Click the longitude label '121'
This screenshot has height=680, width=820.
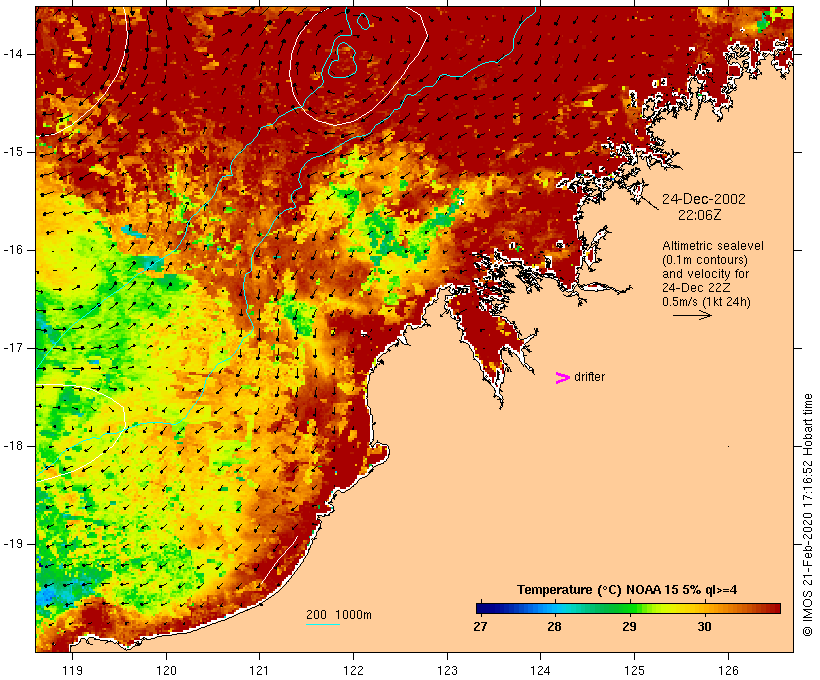pos(259,670)
